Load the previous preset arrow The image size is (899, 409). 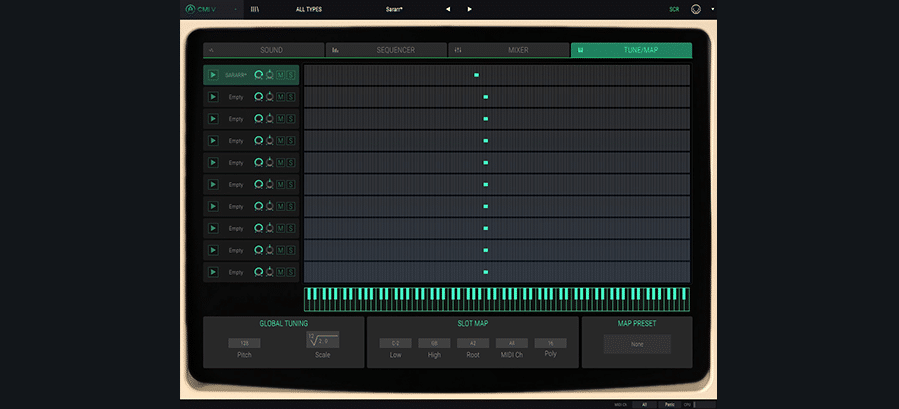point(448,9)
